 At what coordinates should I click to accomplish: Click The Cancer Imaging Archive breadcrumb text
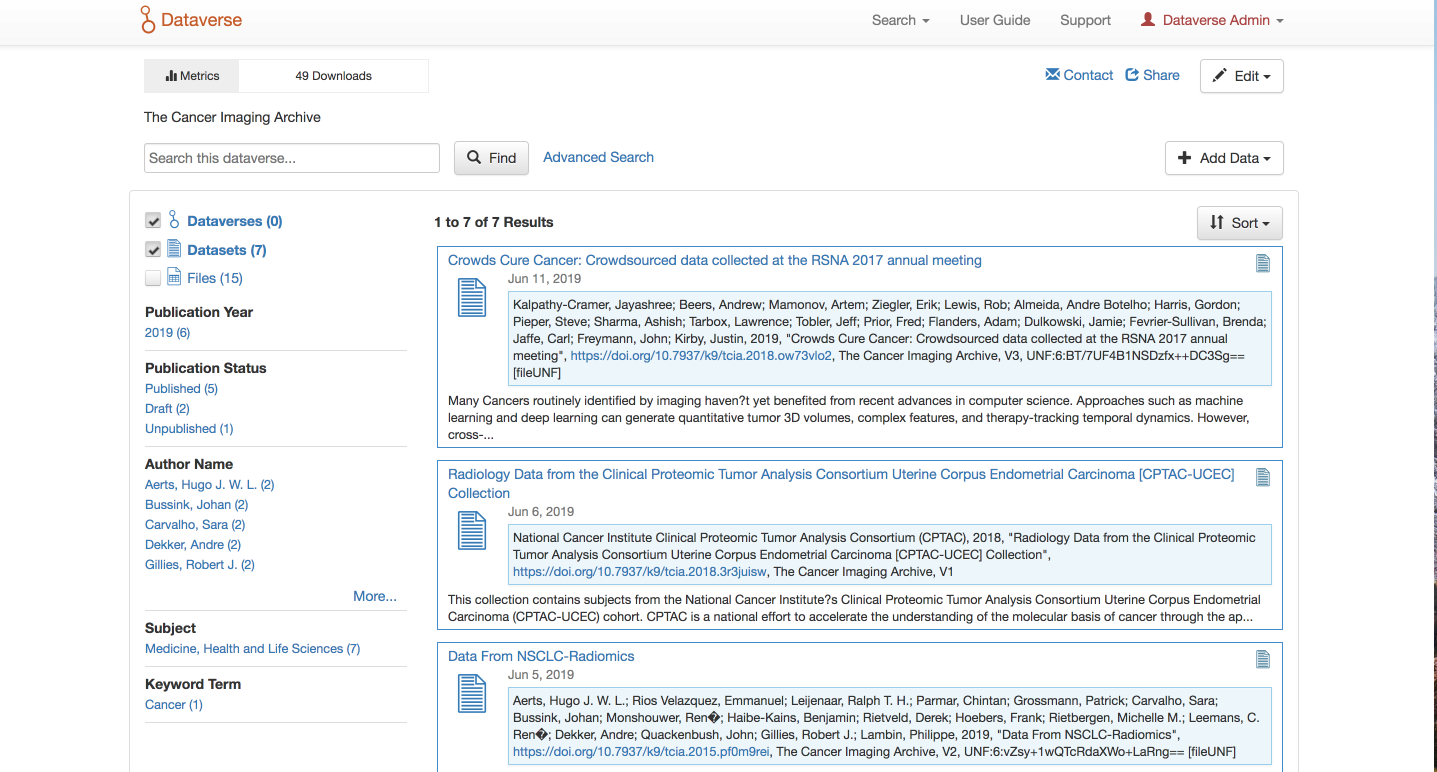click(x=232, y=117)
